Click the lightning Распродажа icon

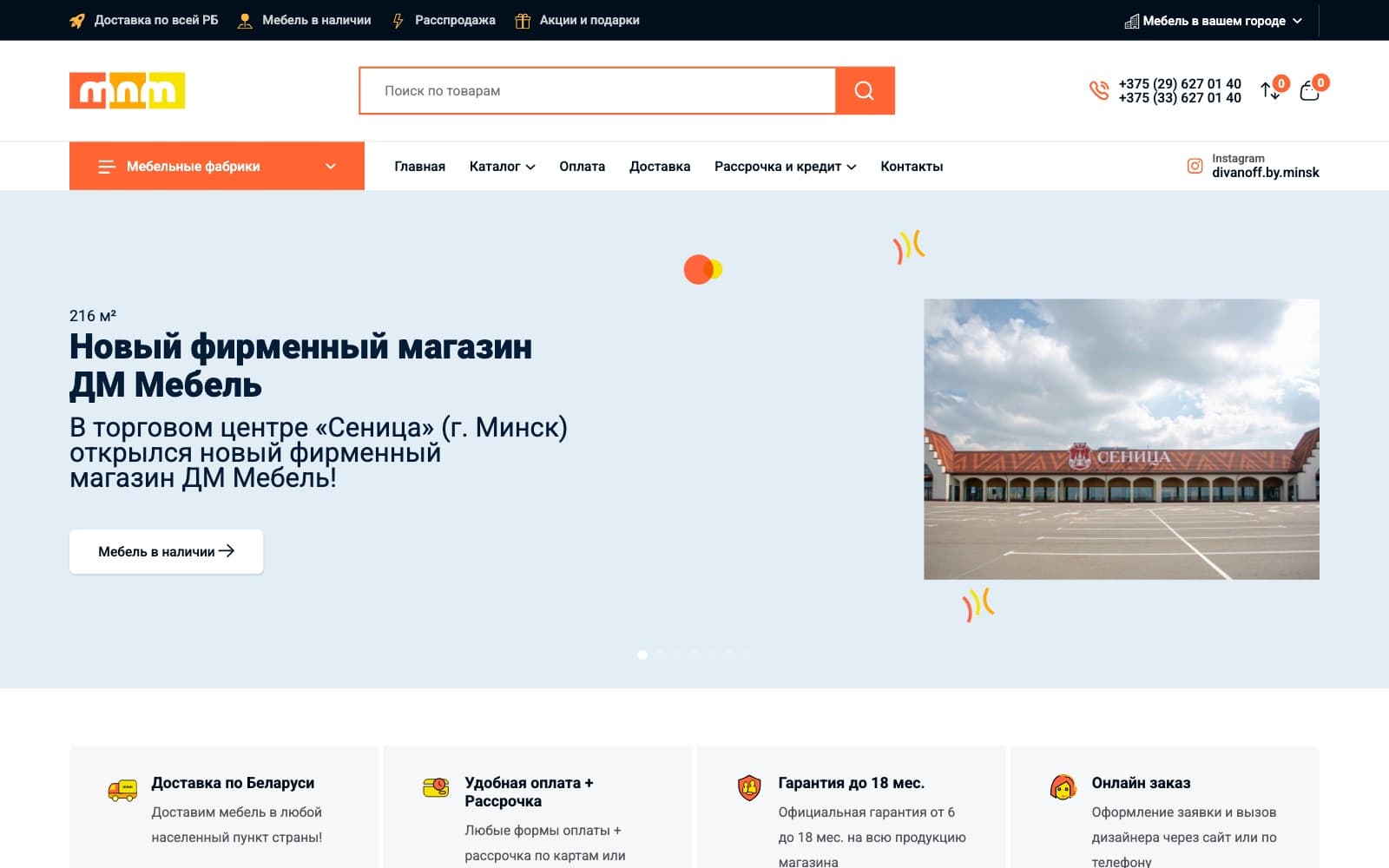click(x=398, y=21)
